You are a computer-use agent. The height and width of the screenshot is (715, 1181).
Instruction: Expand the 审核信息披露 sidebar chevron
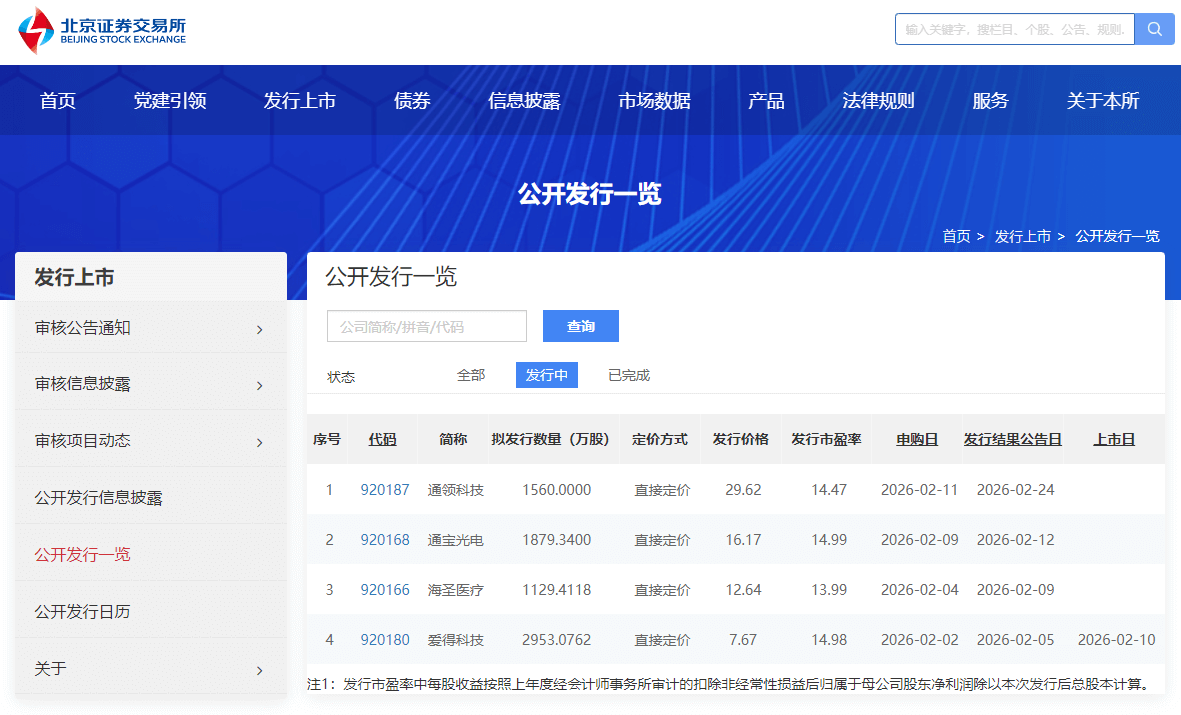pyautogui.click(x=259, y=386)
